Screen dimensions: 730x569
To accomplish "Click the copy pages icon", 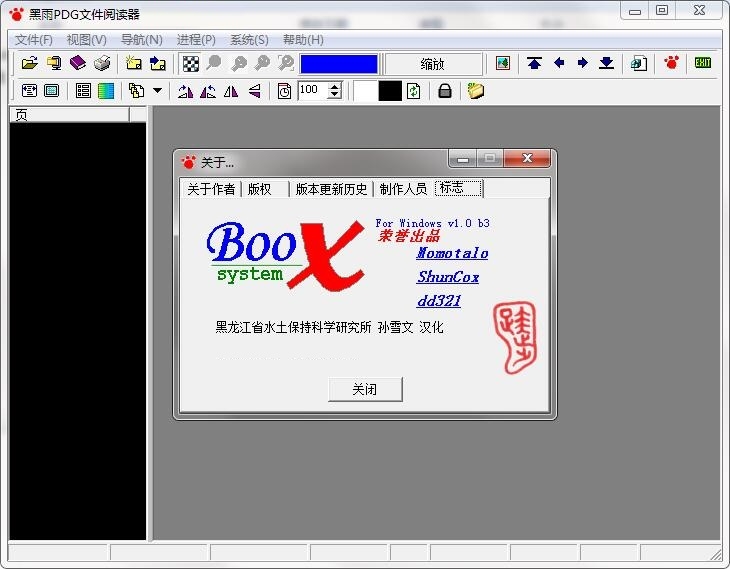I will pos(136,91).
